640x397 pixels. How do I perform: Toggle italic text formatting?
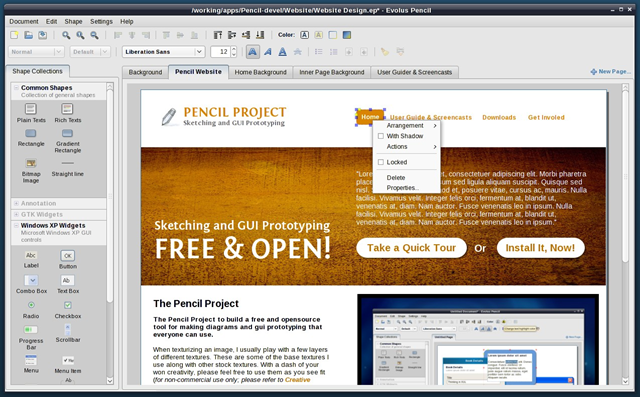[x=268, y=52]
